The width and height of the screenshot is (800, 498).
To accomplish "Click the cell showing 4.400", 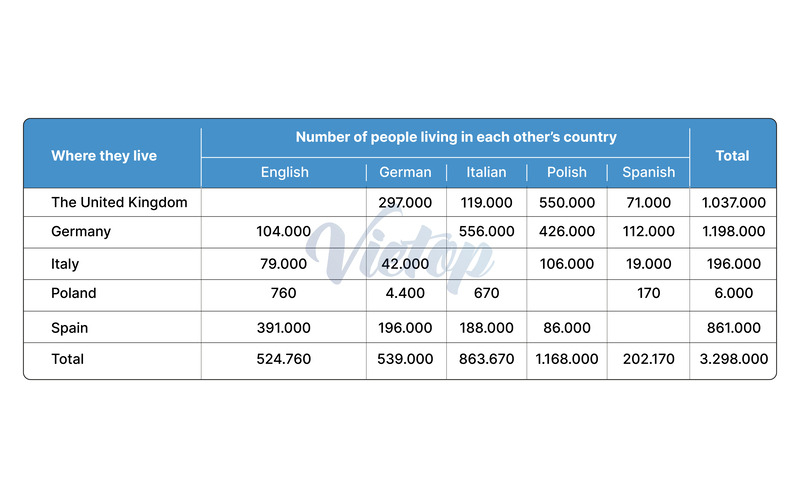I will (x=405, y=293).
